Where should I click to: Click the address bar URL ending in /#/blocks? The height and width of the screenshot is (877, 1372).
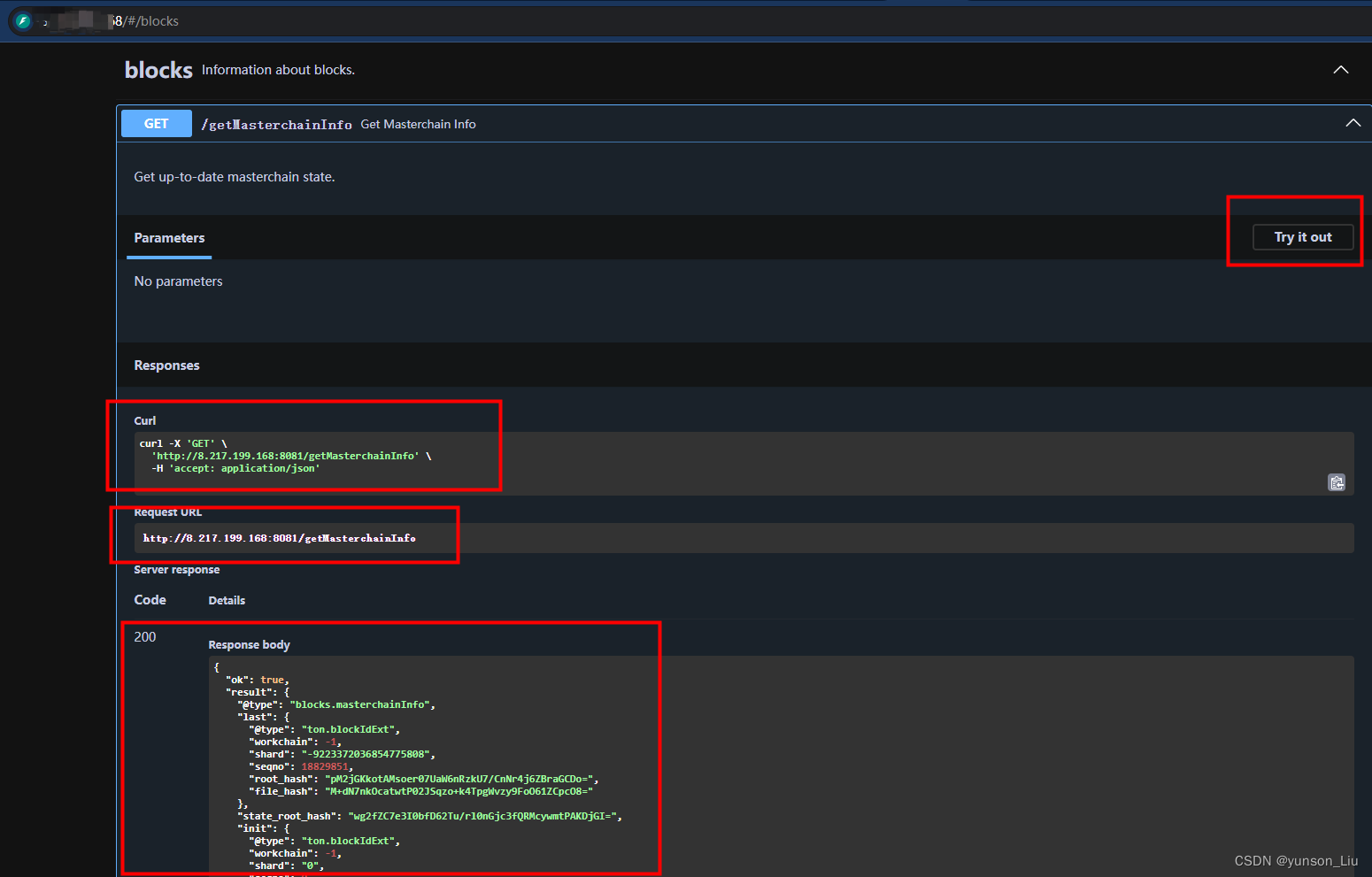pyautogui.click(x=146, y=21)
